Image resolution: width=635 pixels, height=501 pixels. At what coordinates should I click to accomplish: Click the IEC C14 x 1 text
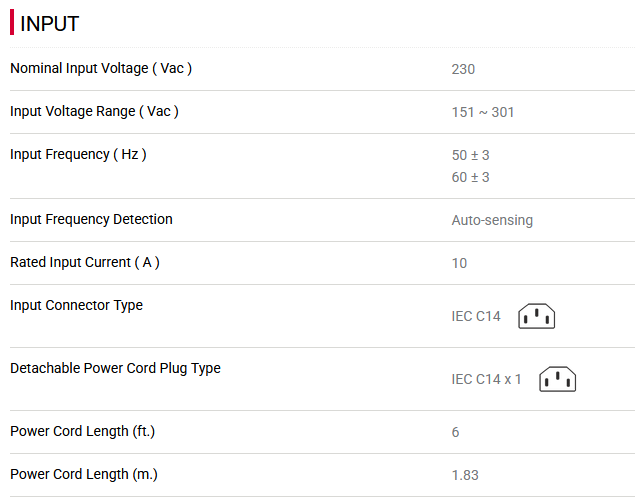(x=486, y=379)
